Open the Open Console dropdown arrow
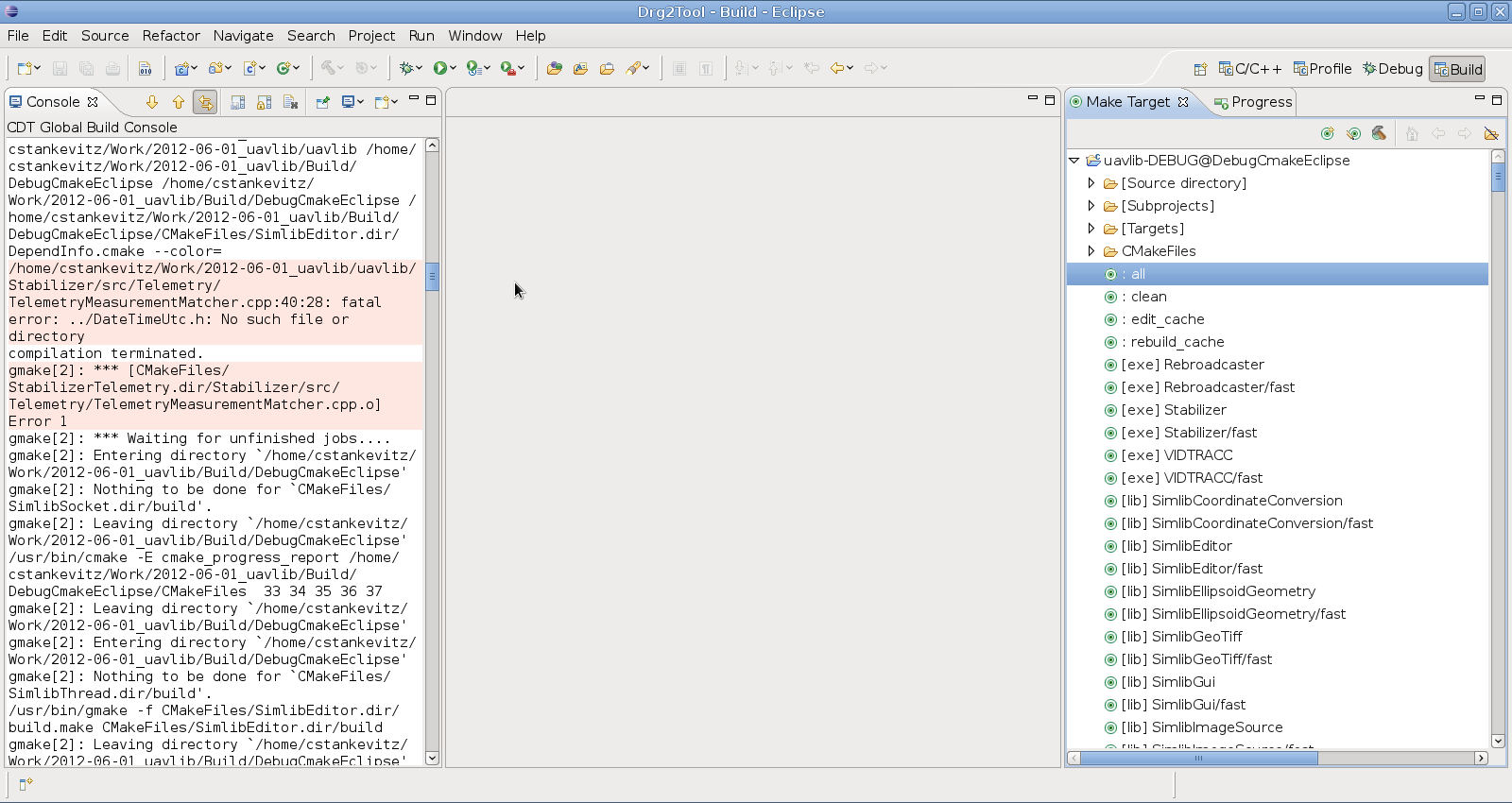This screenshot has height=803, width=1512. 394,102
